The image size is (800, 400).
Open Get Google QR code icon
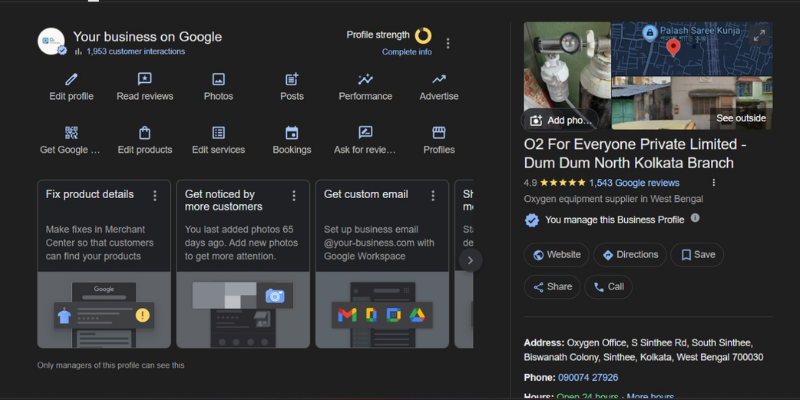pos(71,133)
